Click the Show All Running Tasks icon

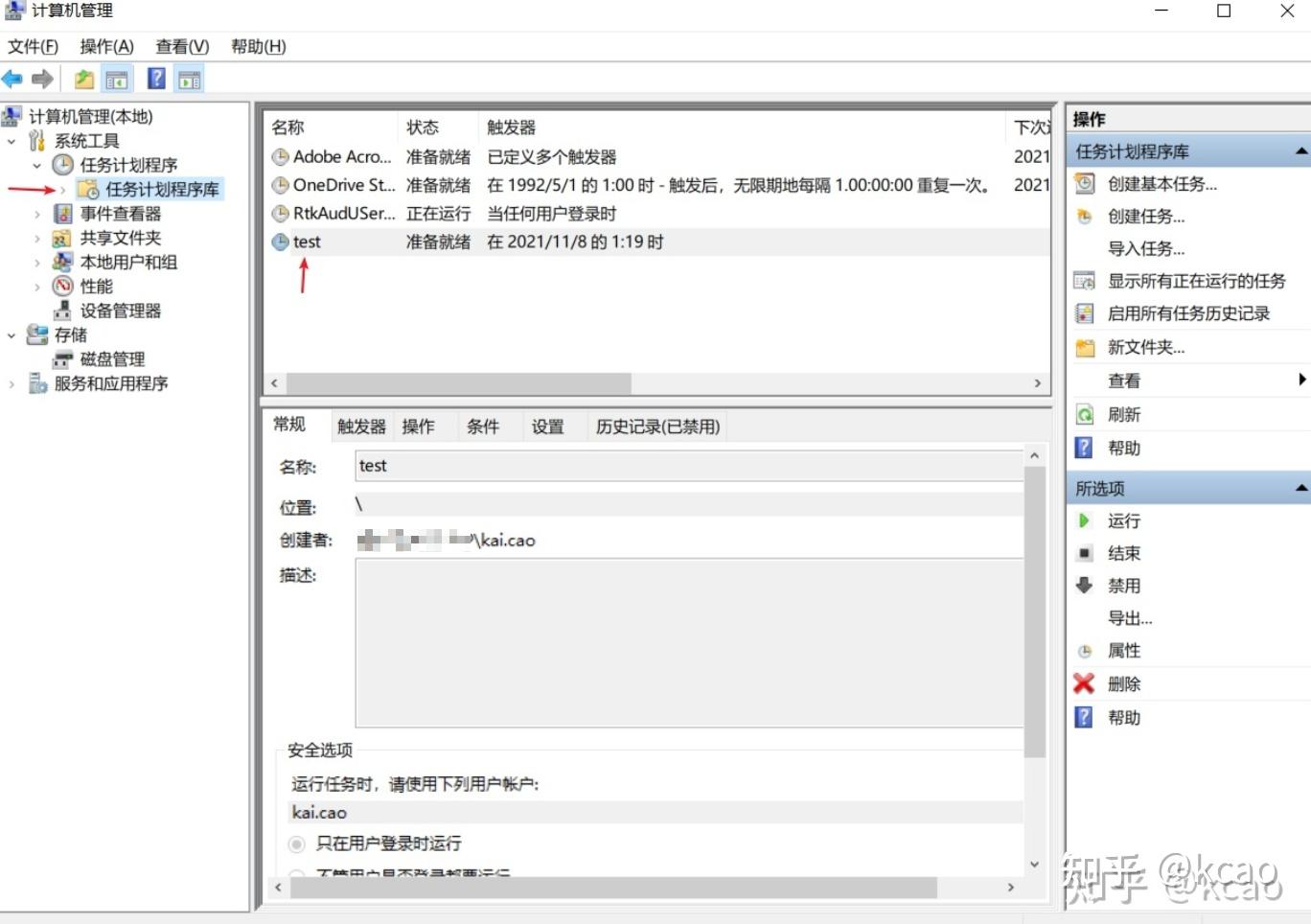1085,281
